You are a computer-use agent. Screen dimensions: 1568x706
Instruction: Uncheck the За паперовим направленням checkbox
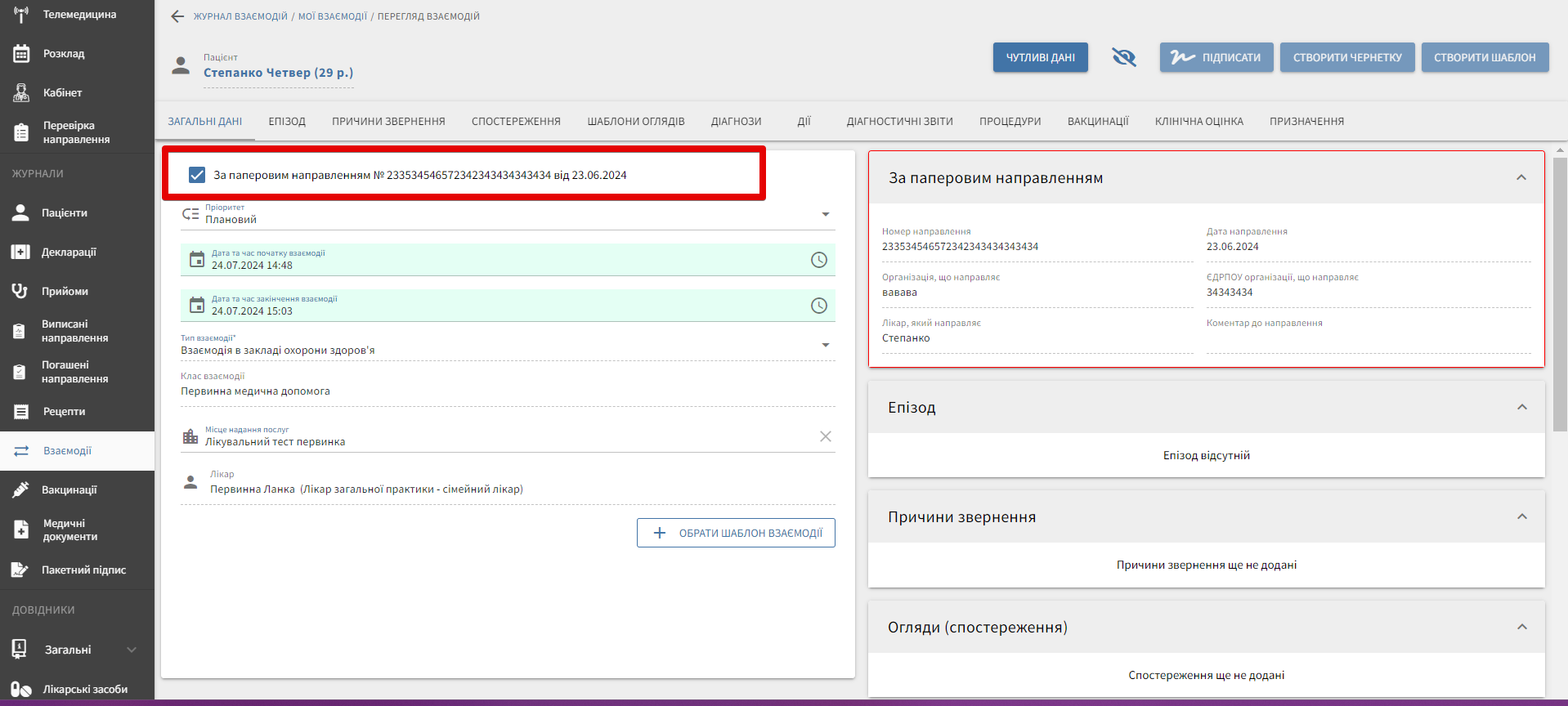[x=197, y=175]
